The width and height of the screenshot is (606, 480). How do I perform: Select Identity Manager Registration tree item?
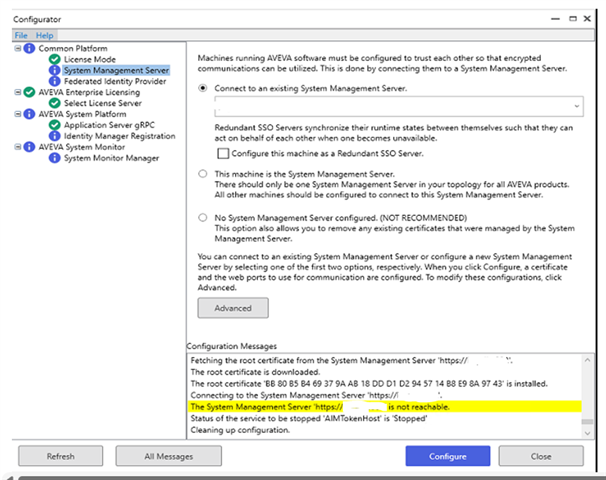click(119, 136)
